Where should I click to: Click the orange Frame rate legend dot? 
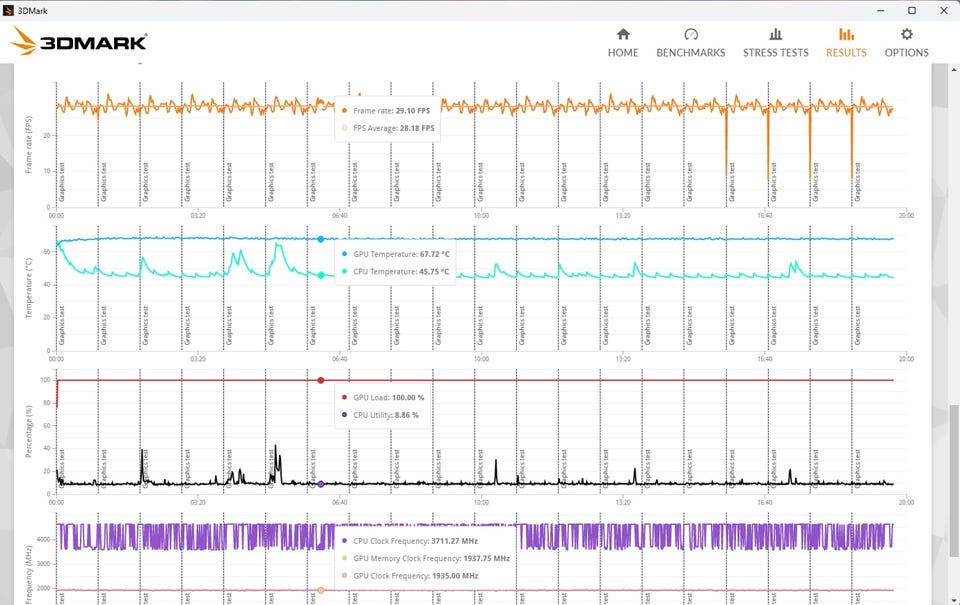tap(345, 111)
